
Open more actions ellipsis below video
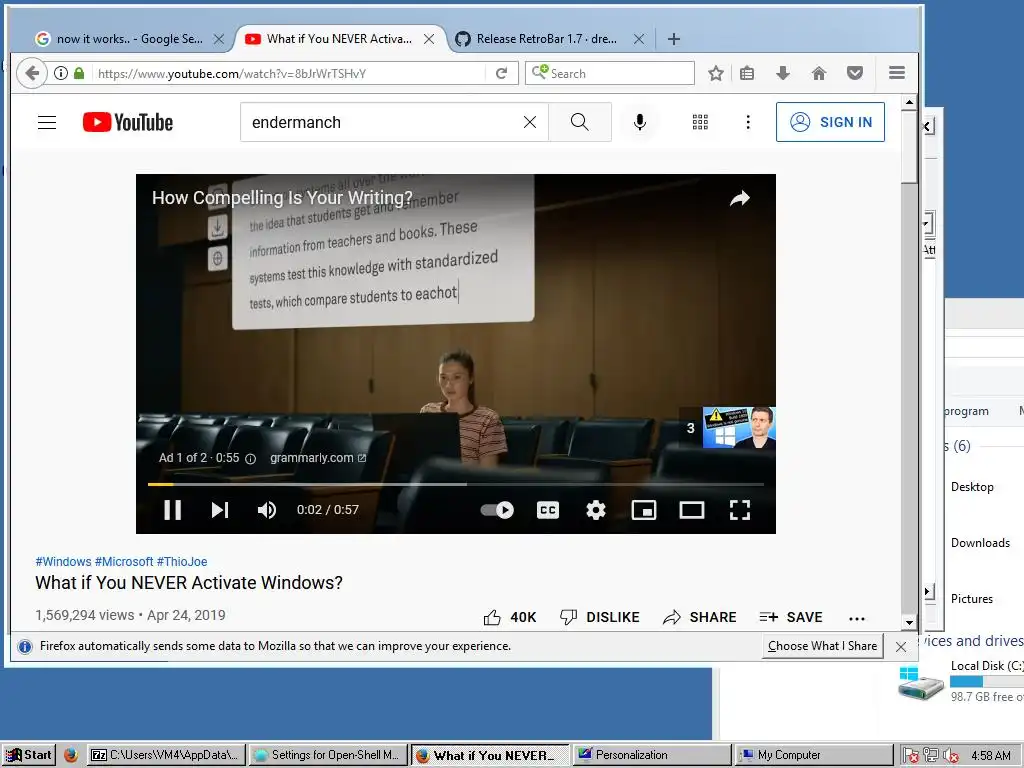tap(857, 618)
